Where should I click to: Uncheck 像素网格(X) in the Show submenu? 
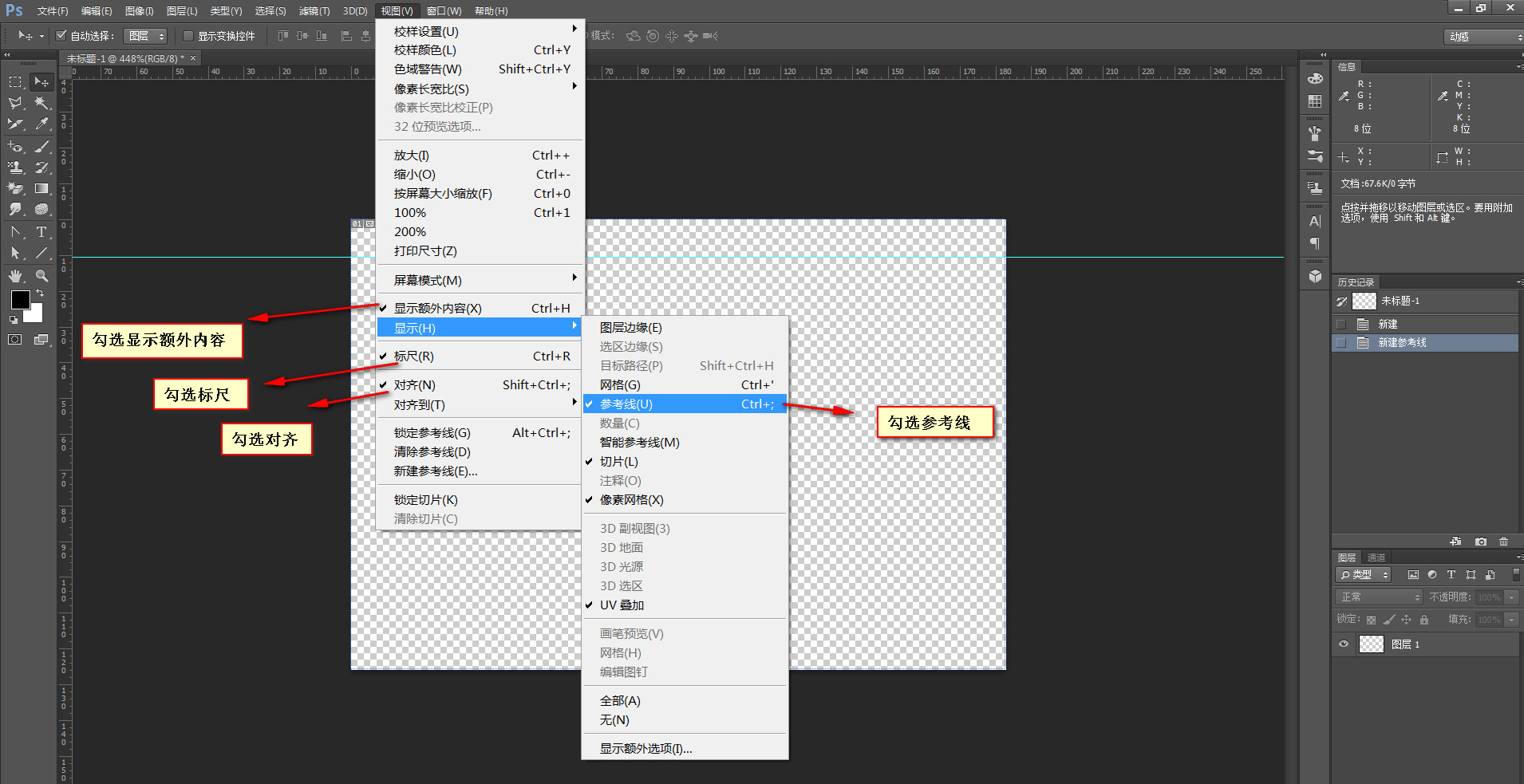(x=629, y=499)
